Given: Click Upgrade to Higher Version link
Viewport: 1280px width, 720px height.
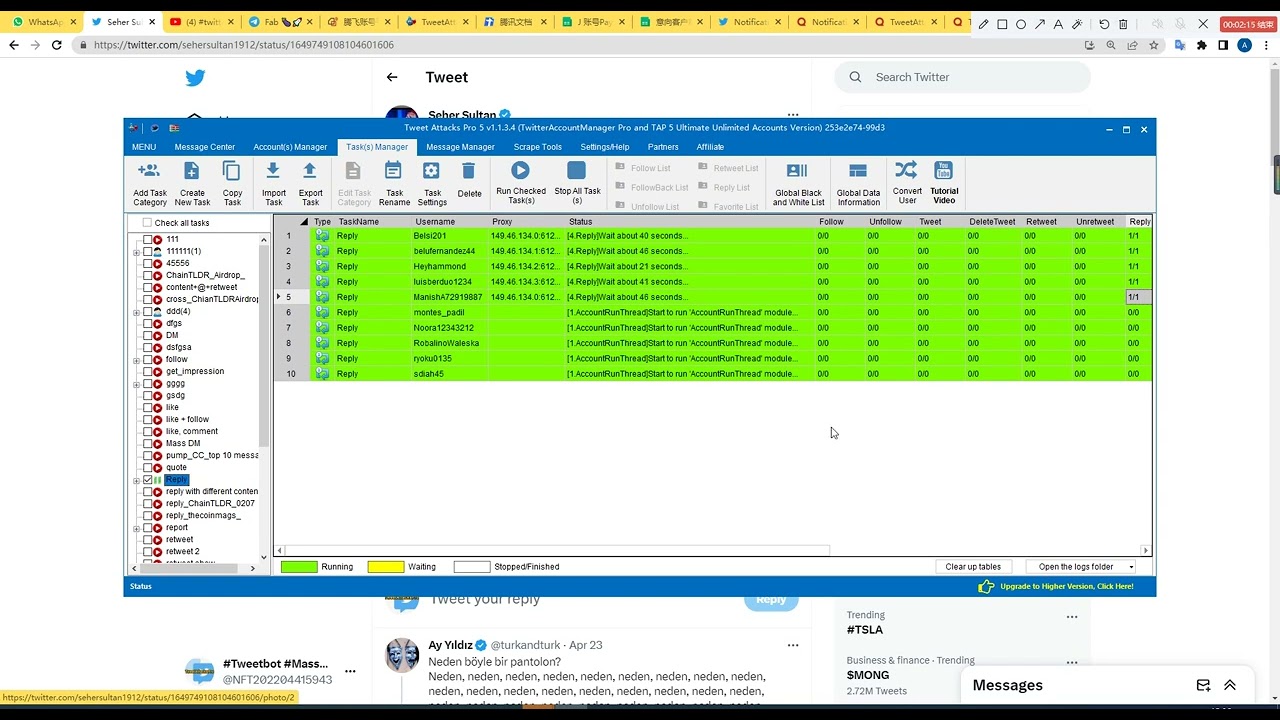Looking at the screenshot, I should pyautogui.click(x=1066, y=586).
